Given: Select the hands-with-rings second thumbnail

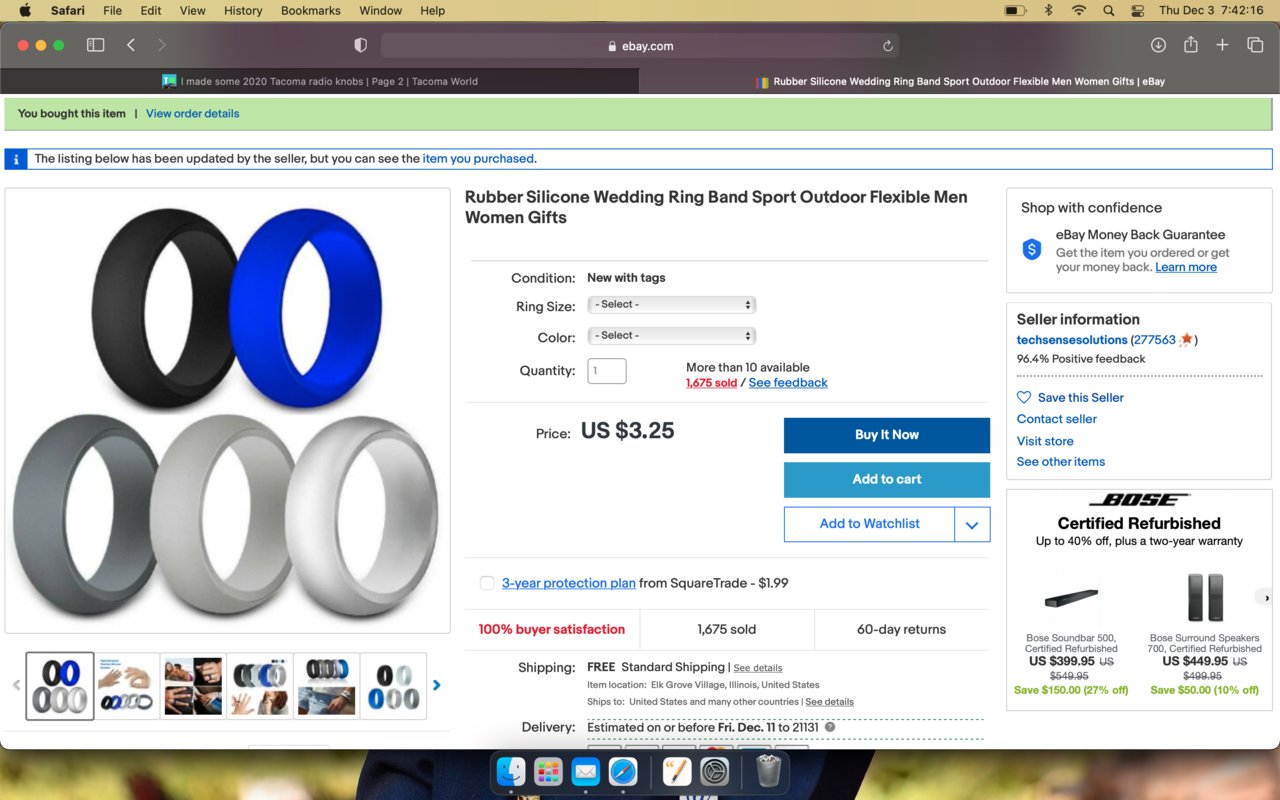Looking at the screenshot, I should pos(127,686).
